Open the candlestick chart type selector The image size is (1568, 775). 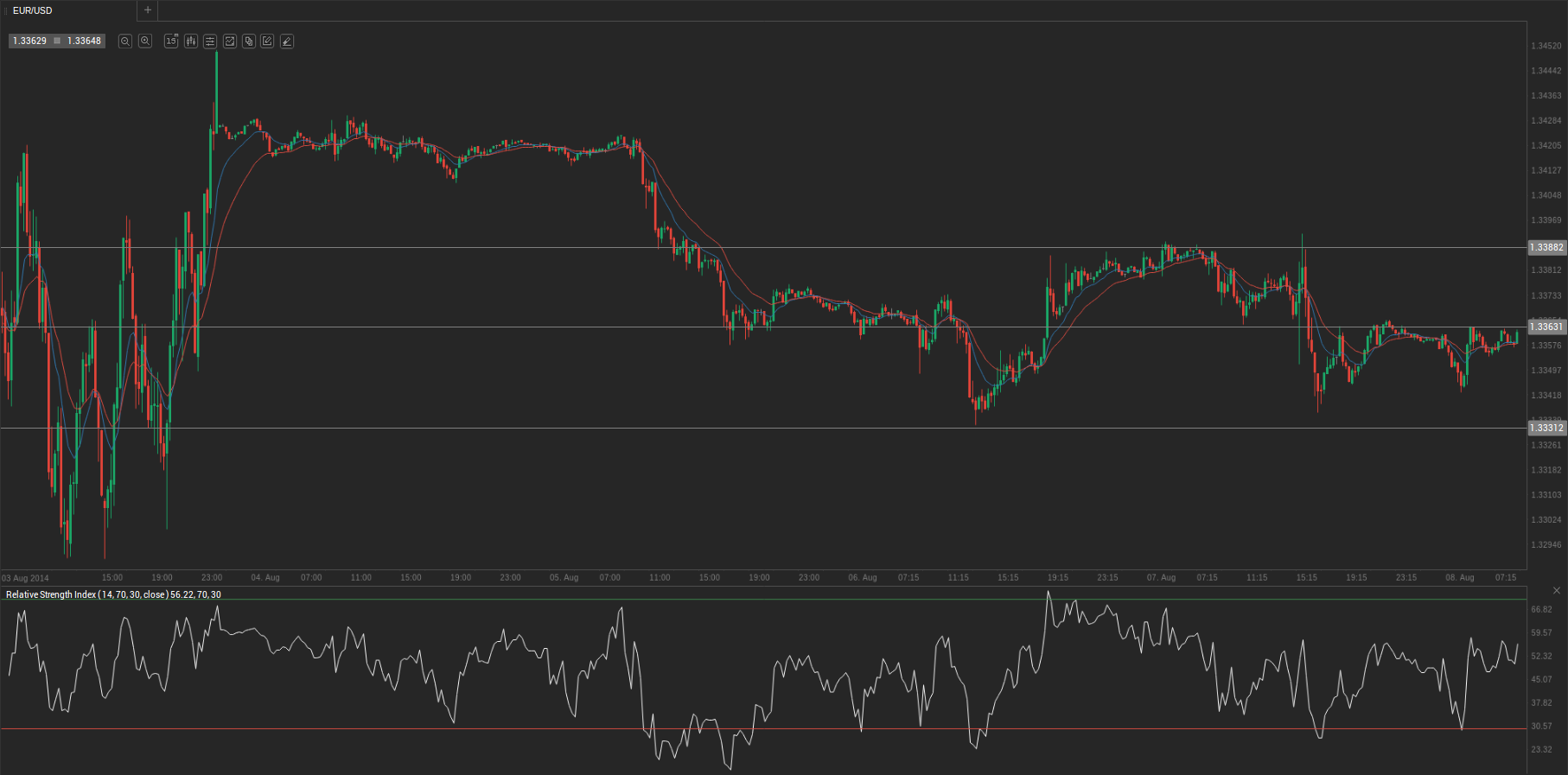click(190, 41)
